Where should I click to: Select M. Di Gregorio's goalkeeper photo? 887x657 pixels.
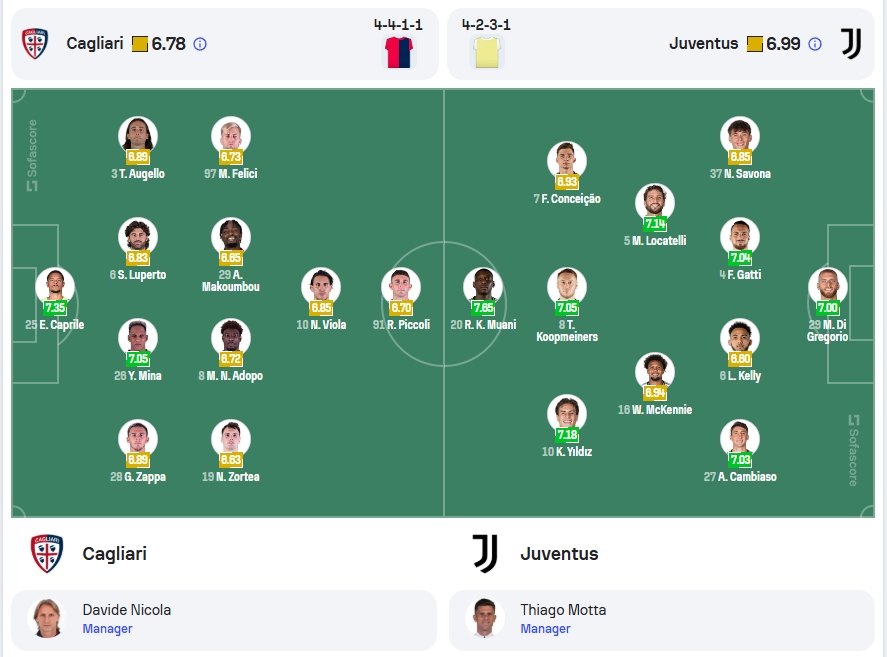point(828,287)
